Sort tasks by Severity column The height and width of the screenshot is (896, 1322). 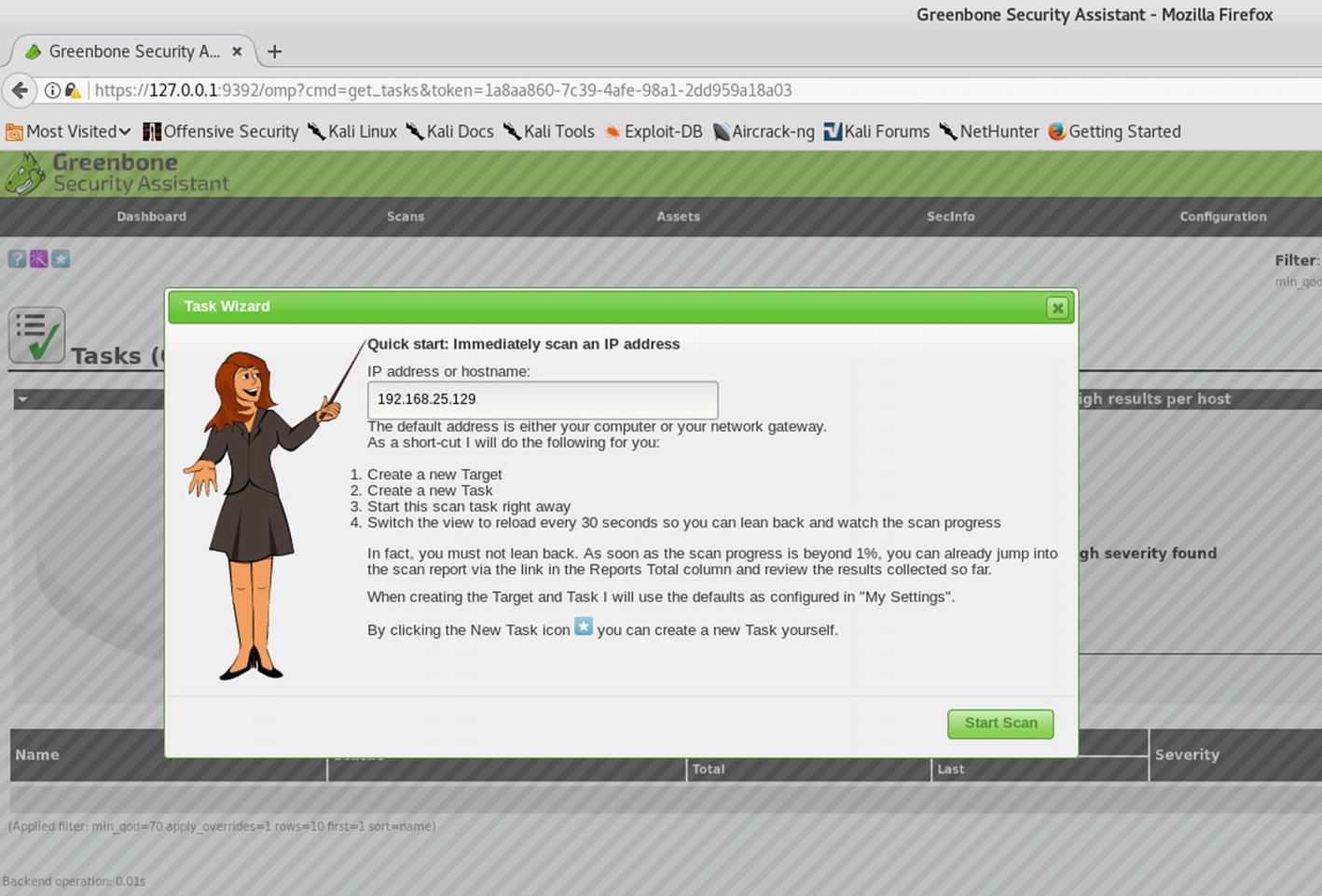pyautogui.click(x=1186, y=754)
